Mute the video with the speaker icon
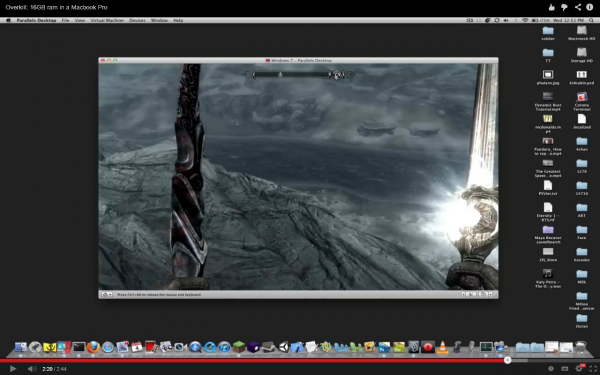 (x=32, y=368)
